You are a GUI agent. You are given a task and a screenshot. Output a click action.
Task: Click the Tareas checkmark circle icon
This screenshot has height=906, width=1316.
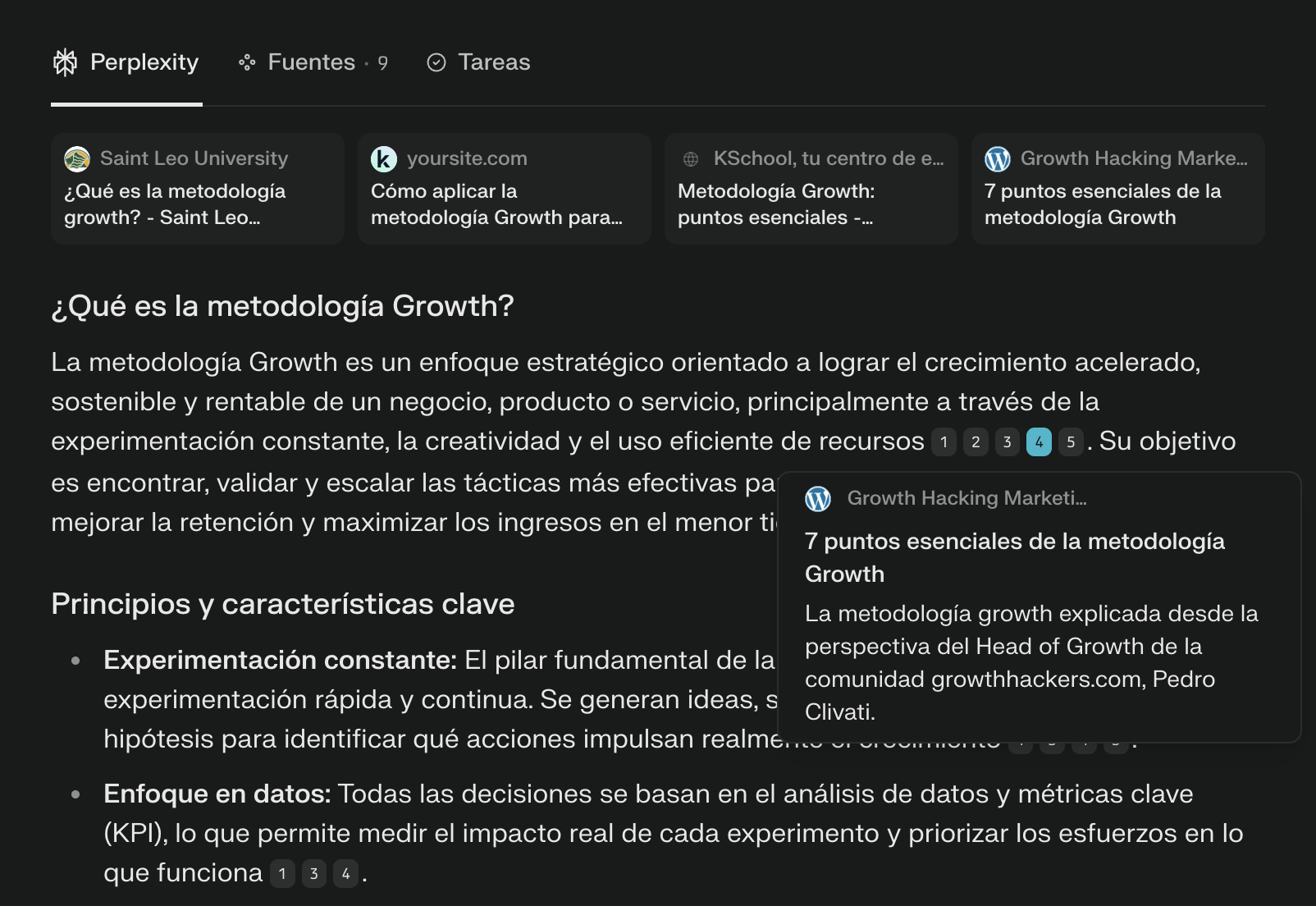436,62
